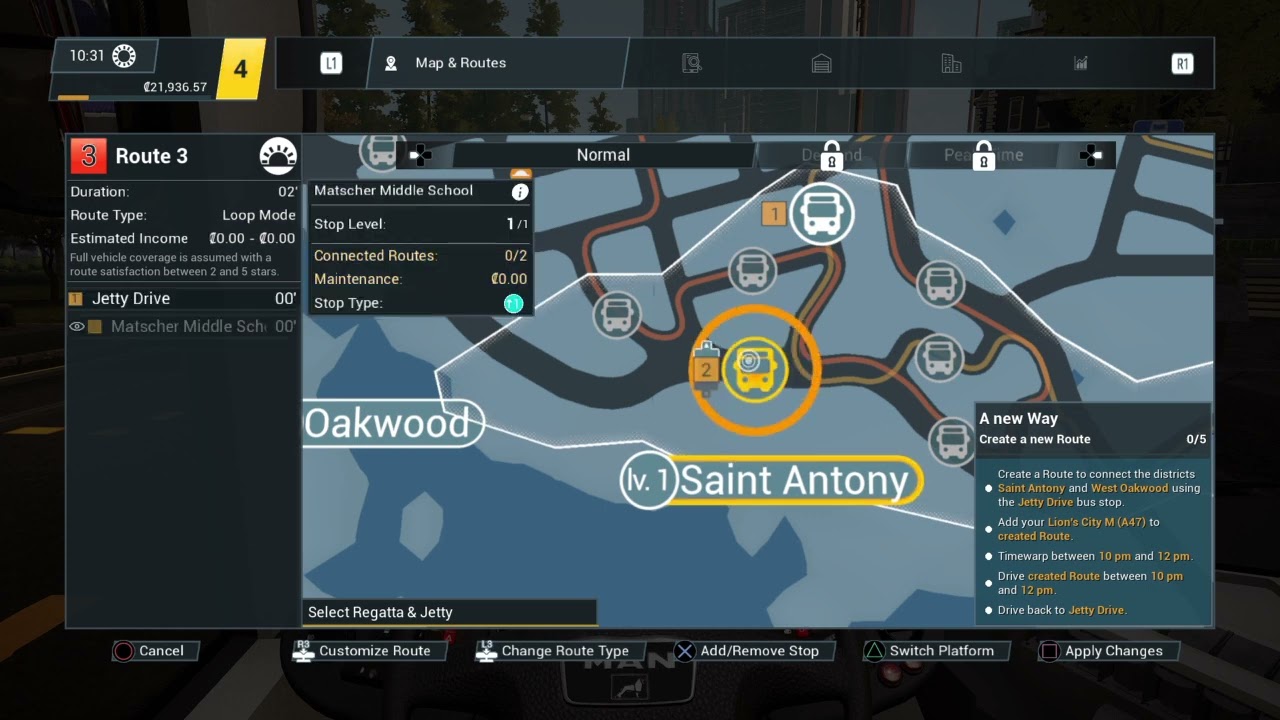Click the R1 next-tab button icon
The height and width of the screenshot is (720, 1280).
coord(1182,63)
